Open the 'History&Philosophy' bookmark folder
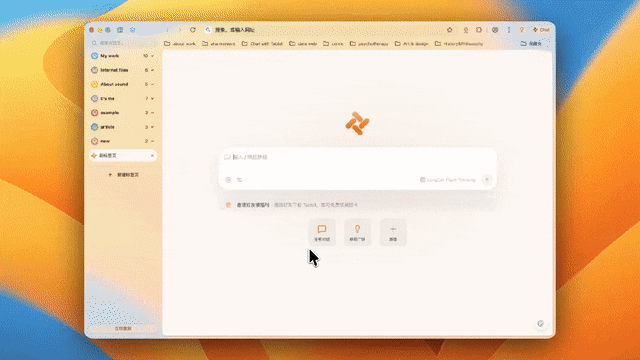 tap(459, 44)
